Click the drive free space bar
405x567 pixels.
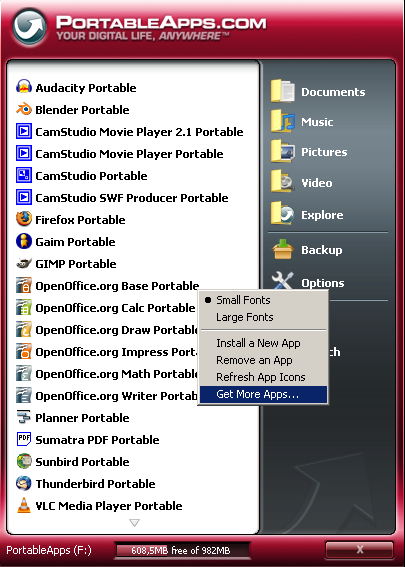[x=182, y=550]
